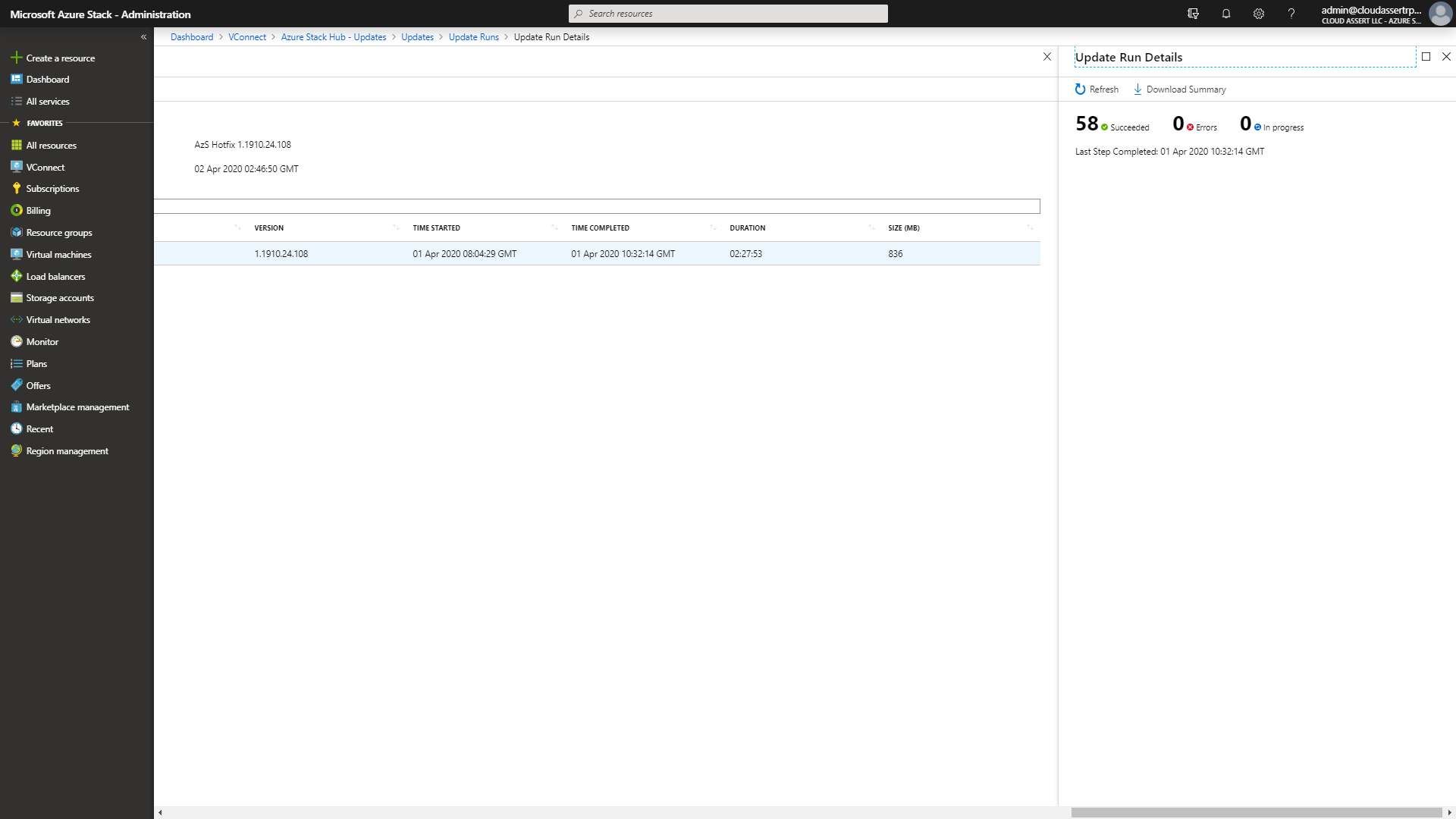Open Marketplace management in the sidebar
Screen dimensions: 1456x819
point(77,407)
